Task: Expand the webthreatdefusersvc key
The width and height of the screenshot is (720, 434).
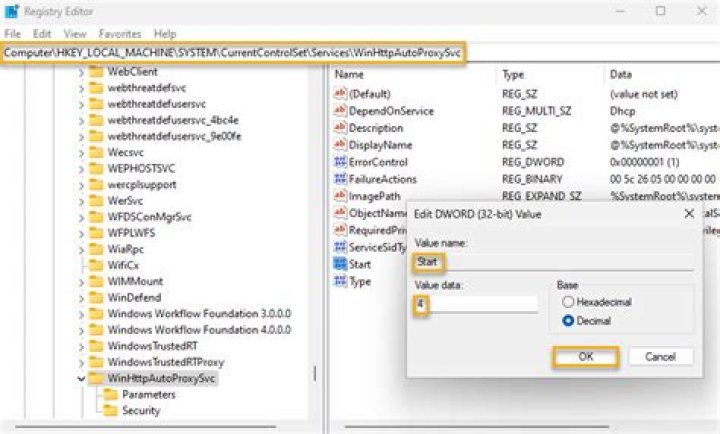Action: click(x=81, y=105)
